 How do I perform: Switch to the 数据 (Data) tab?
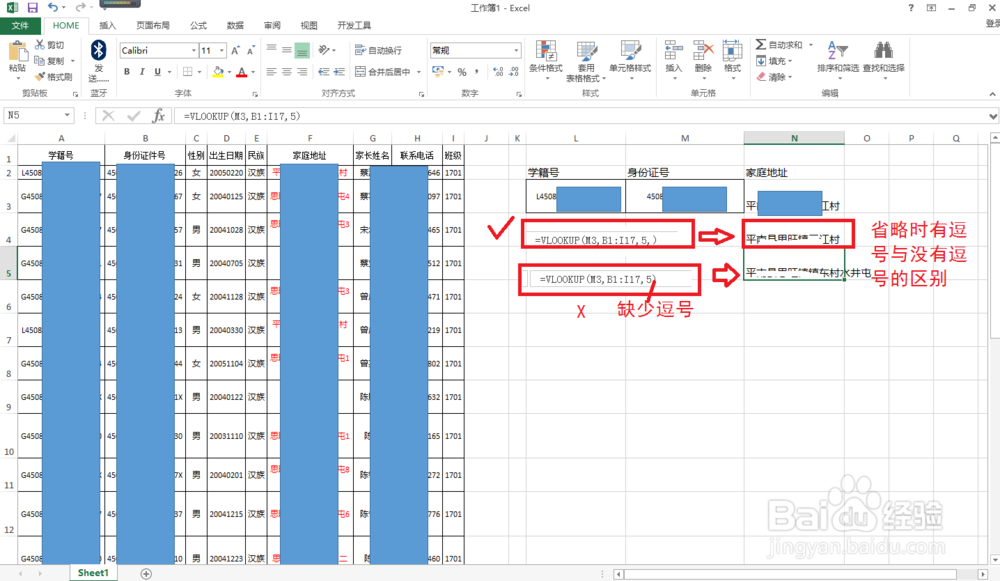pyautogui.click(x=235, y=26)
